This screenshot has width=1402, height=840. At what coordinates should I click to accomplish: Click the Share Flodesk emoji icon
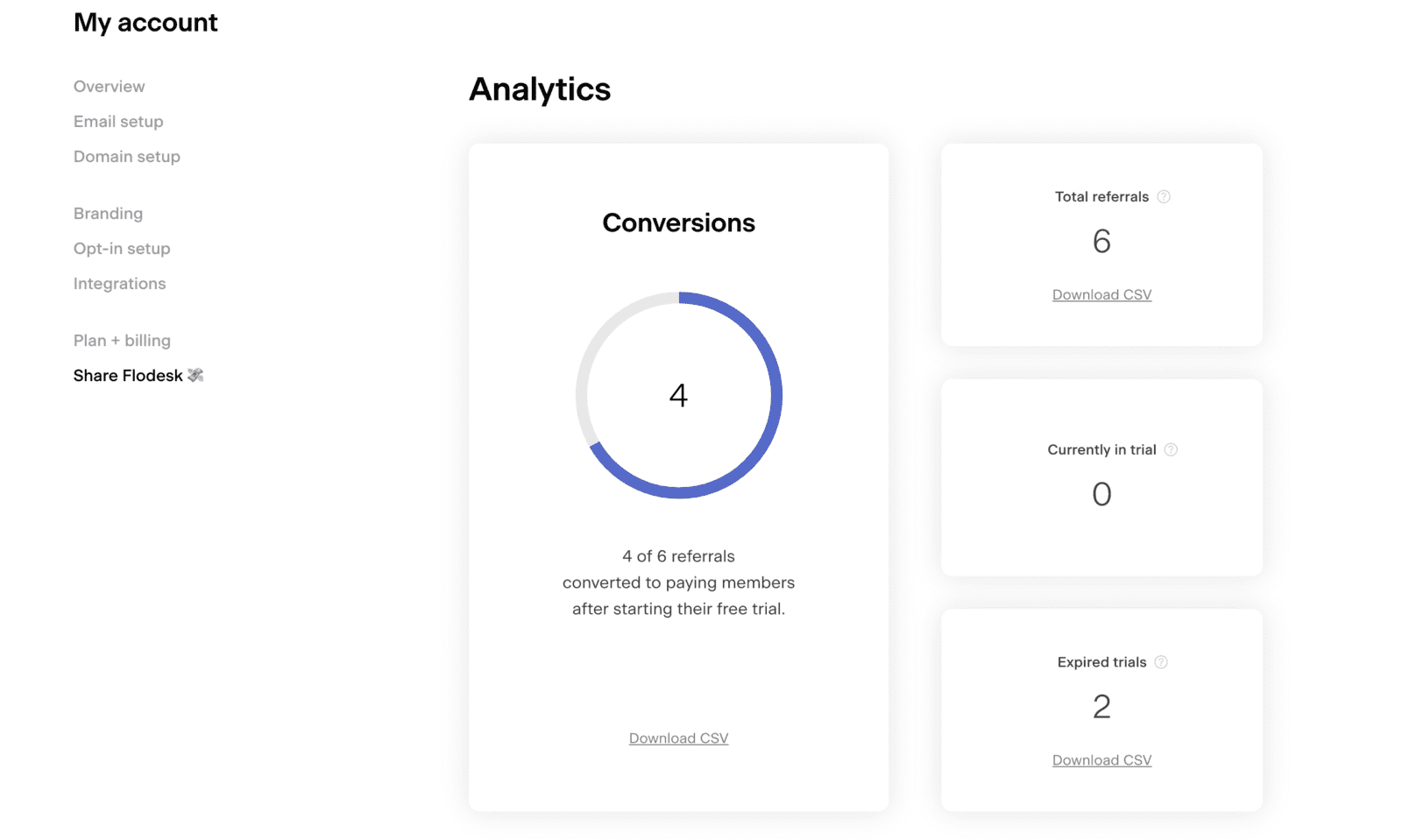(195, 375)
